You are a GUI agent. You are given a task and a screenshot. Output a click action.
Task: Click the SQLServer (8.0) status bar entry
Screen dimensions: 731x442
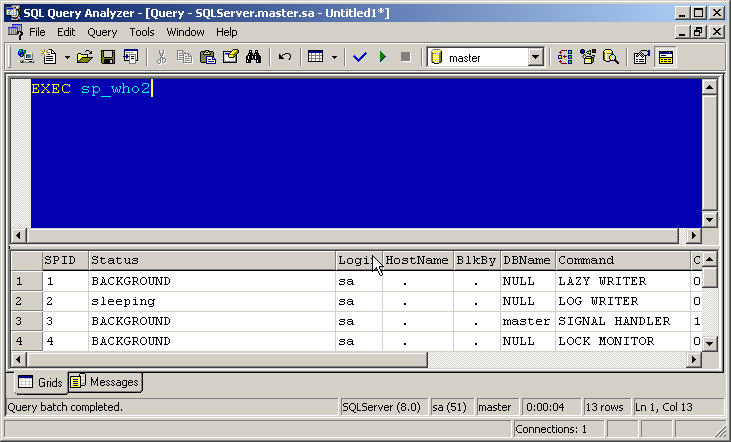click(383, 407)
